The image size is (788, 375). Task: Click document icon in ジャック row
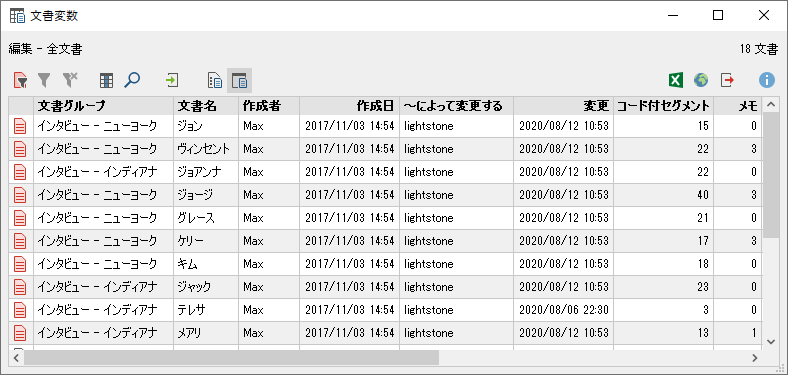coord(20,287)
